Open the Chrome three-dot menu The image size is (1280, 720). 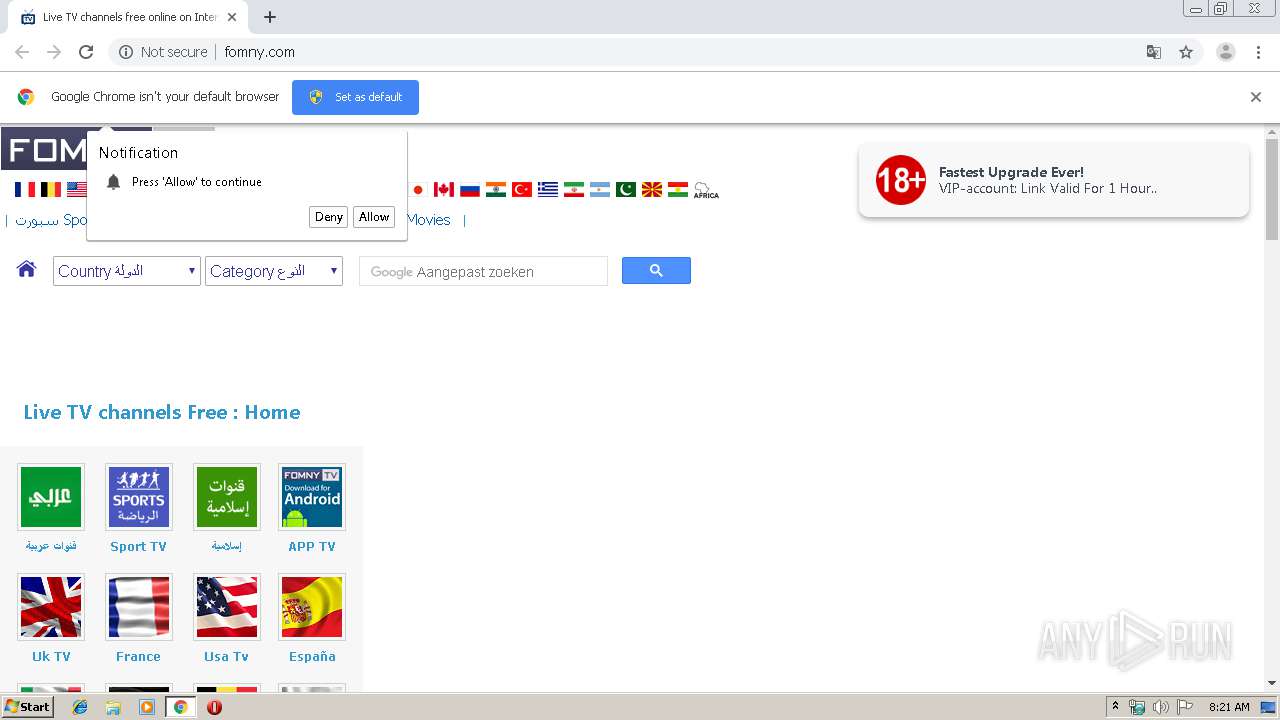click(x=1259, y=52)
